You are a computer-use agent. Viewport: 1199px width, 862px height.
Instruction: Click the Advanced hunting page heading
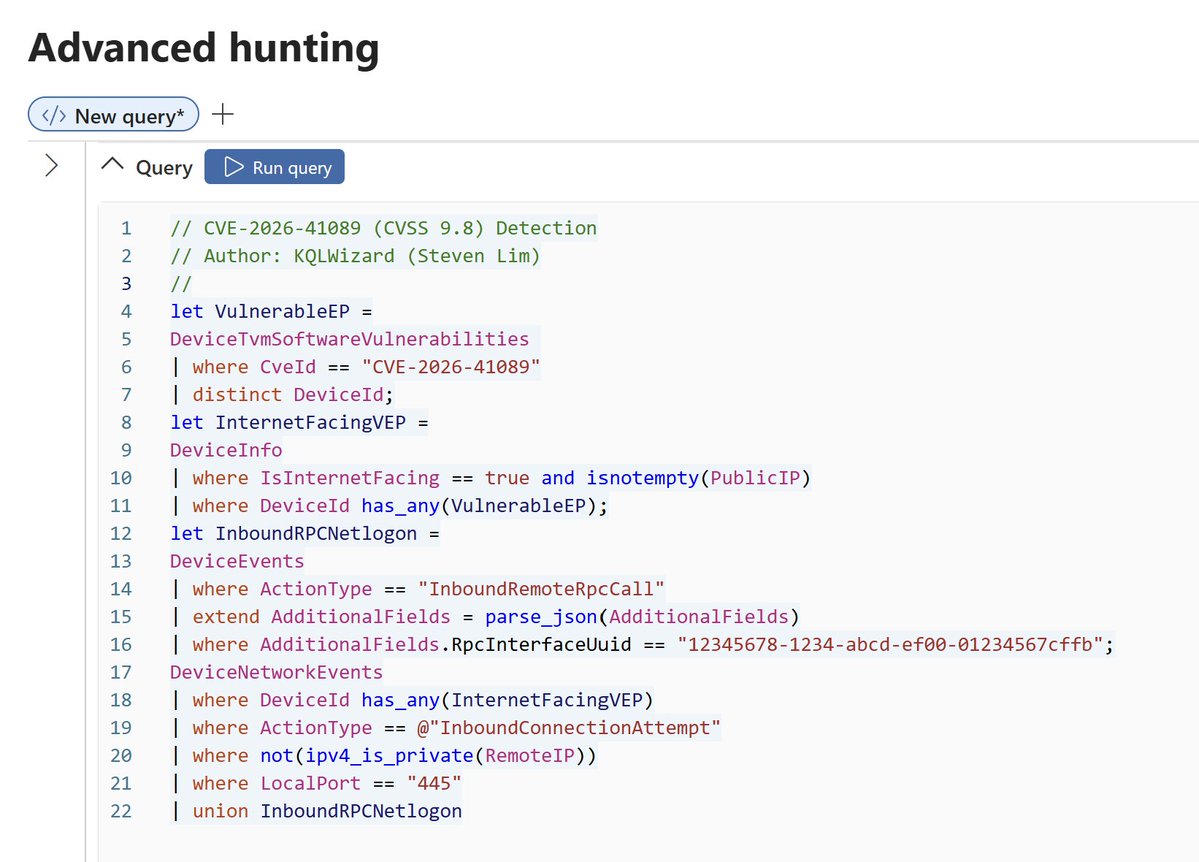[x=204, y=47]
